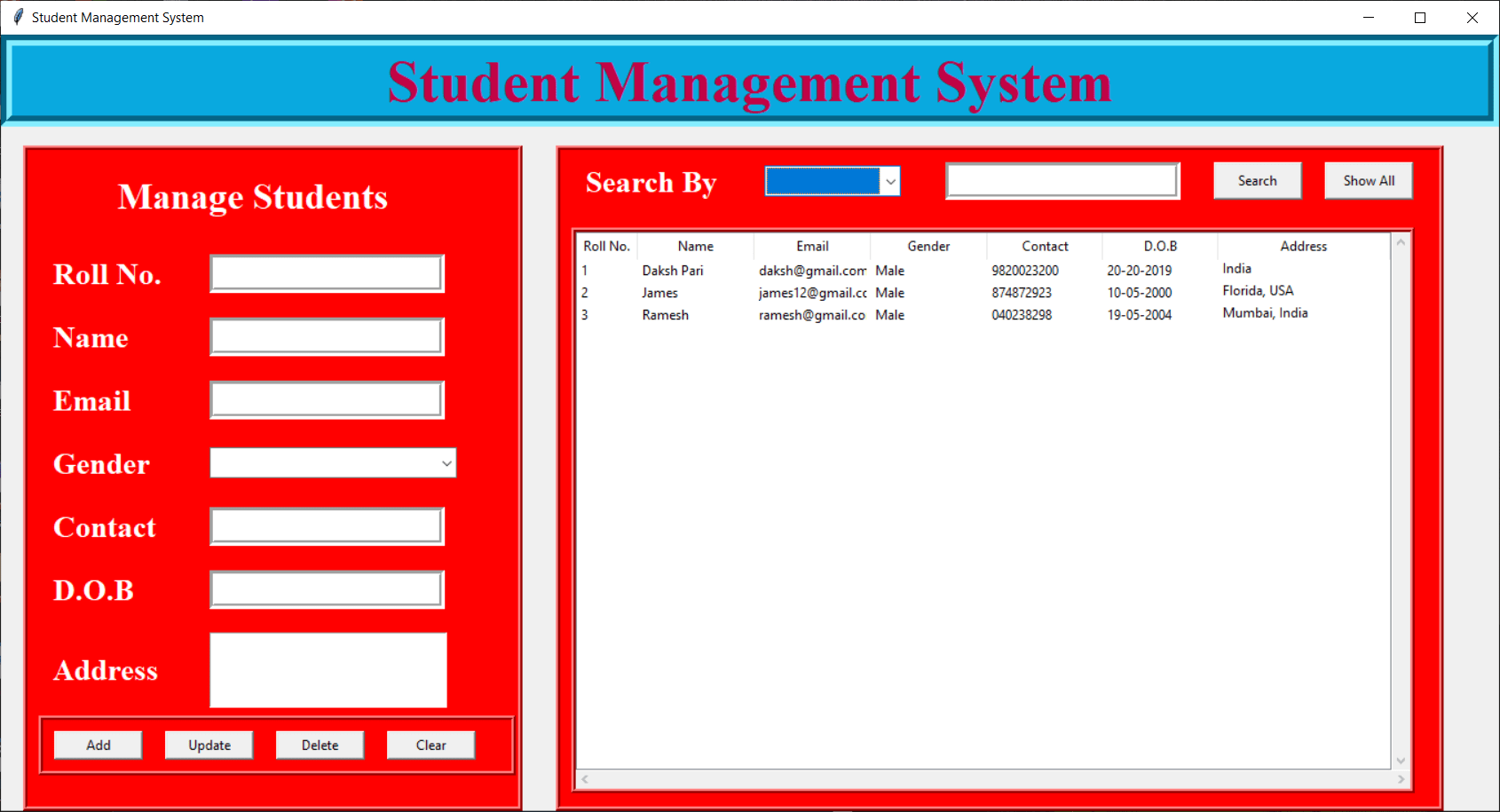The image size is (1500, 812).
Task: Click inside the Name field
Action: pos(326,335)
